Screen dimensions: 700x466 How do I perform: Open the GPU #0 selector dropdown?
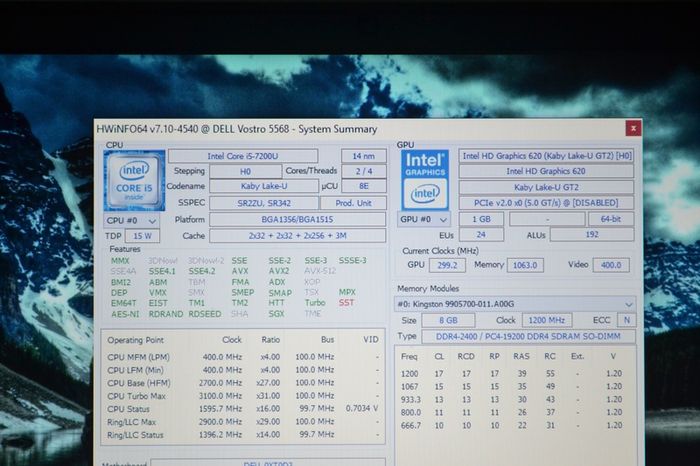point(424,219)
